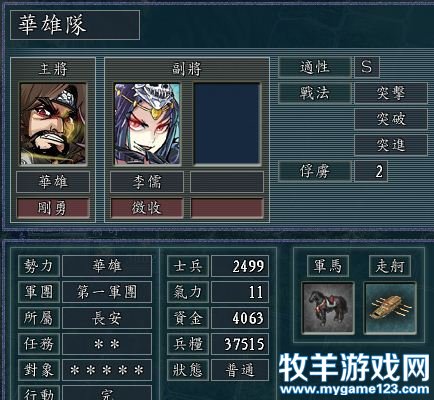
Task: Click the 華雄 name field under the portrait
Action: 53,182
